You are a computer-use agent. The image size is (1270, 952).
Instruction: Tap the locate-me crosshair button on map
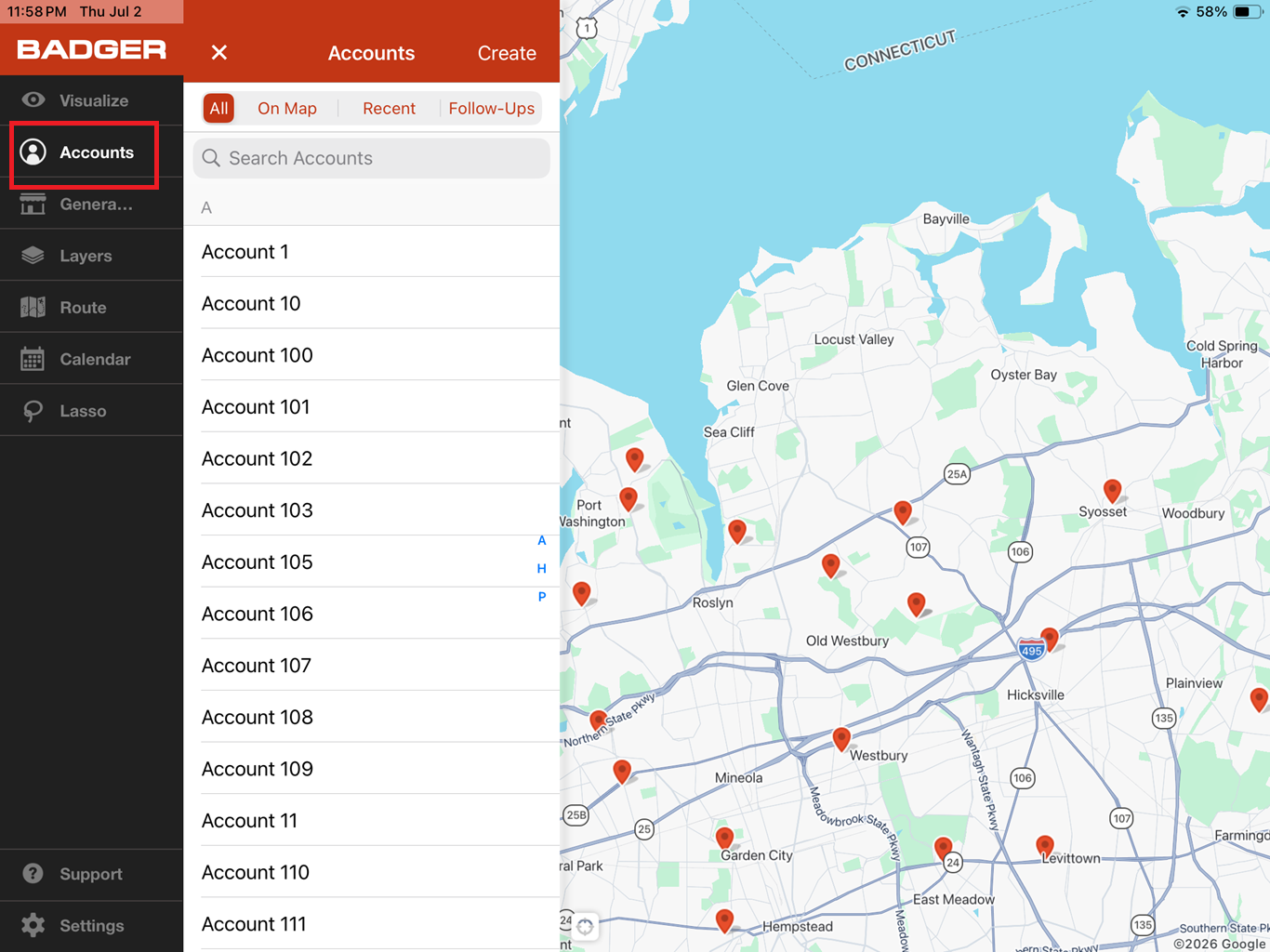[585, 926]
